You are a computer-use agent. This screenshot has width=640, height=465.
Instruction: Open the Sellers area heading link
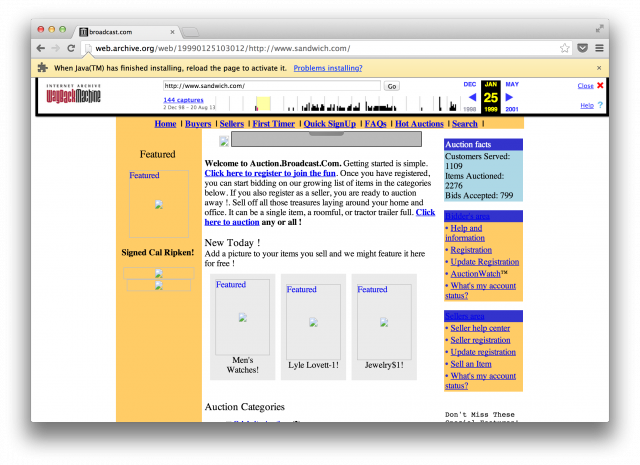click(x=464, y=316)
